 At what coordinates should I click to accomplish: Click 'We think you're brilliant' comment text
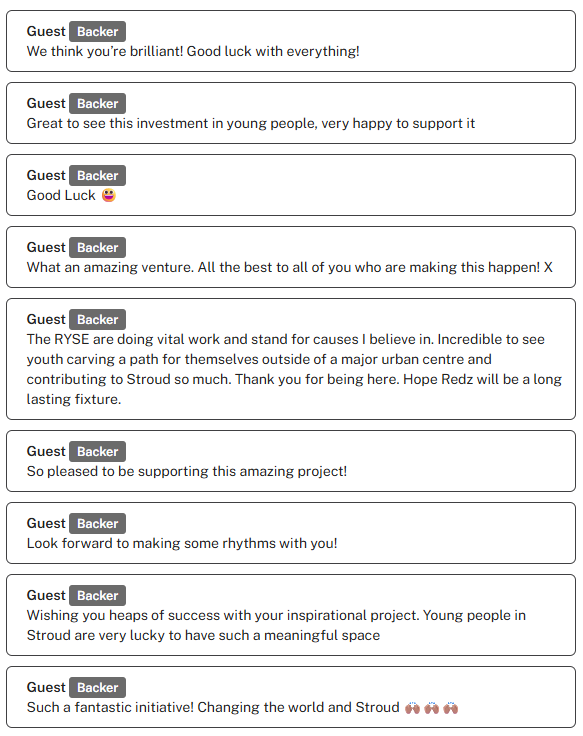(193, 51)
